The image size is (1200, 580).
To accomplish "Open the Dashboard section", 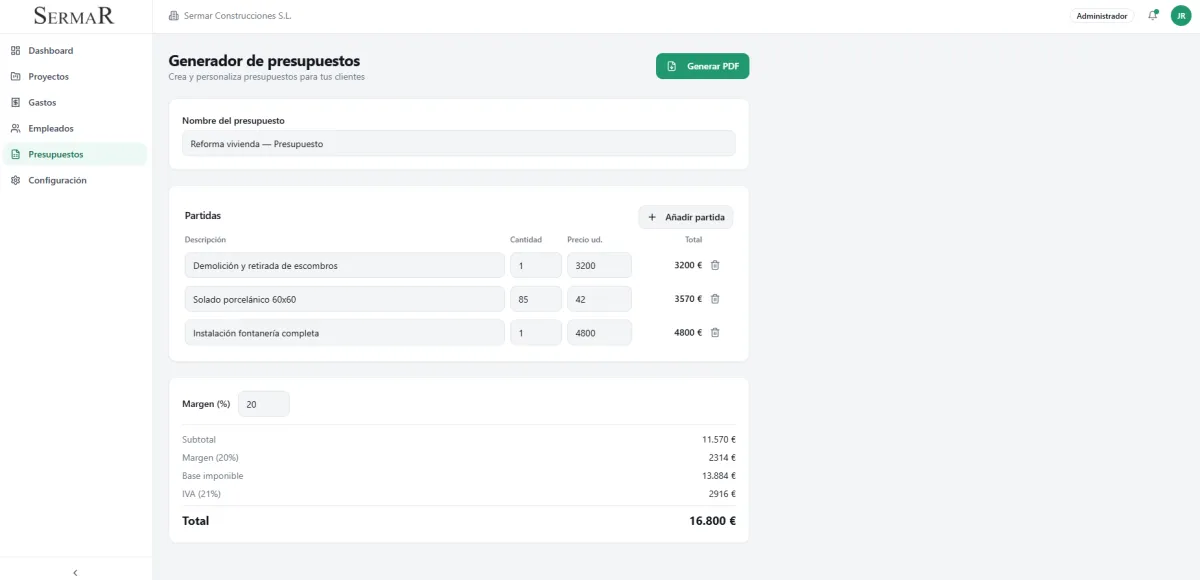I will click(50, 50).
